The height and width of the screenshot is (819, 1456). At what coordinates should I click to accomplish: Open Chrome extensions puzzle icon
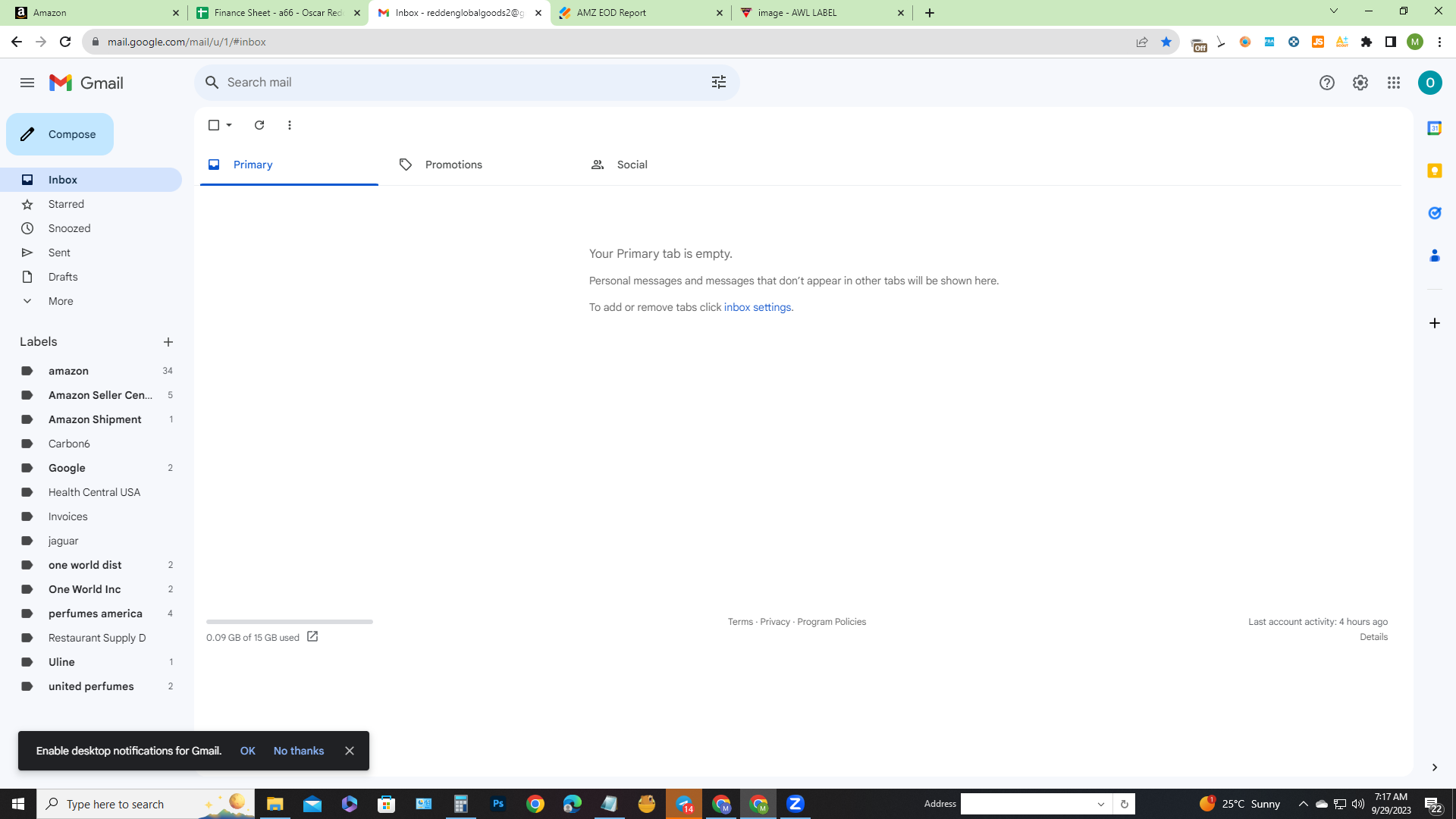(1367, 42)
